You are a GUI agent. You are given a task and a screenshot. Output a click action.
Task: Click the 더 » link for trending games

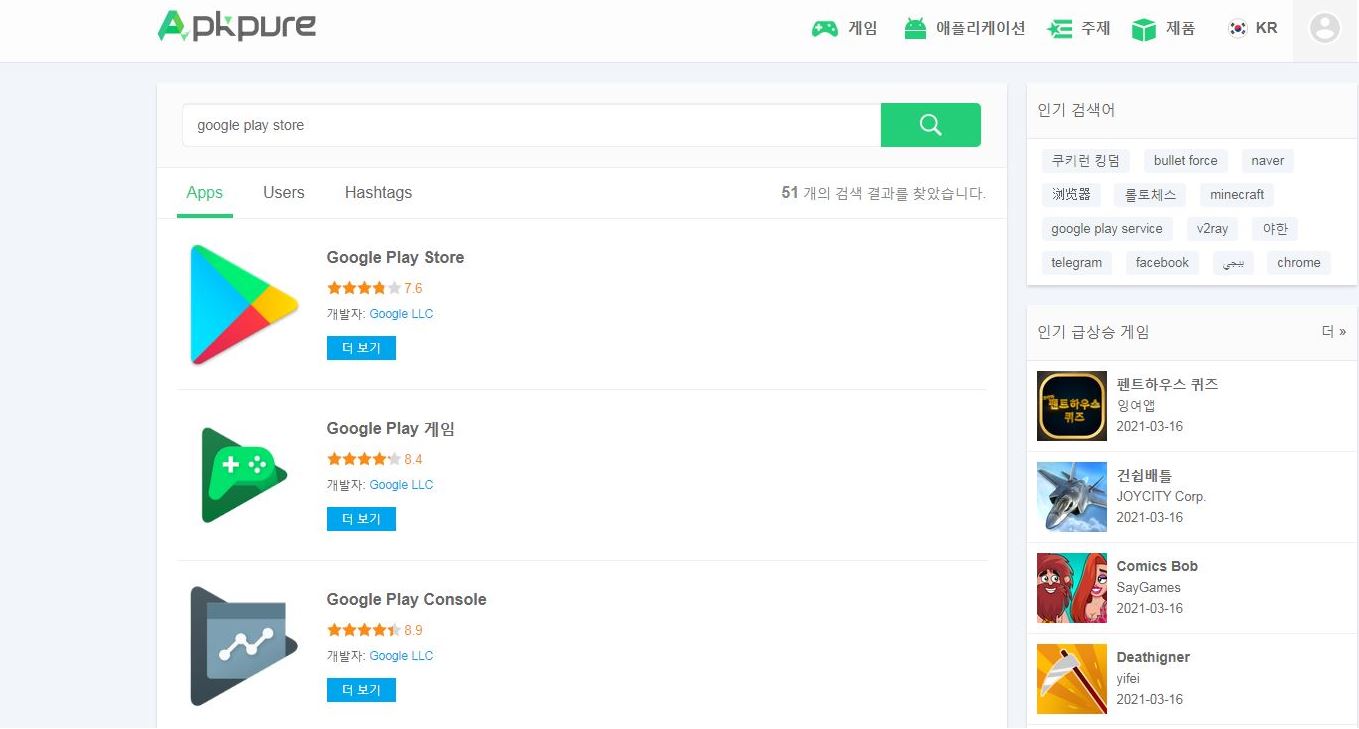[x=1334, y=332]
